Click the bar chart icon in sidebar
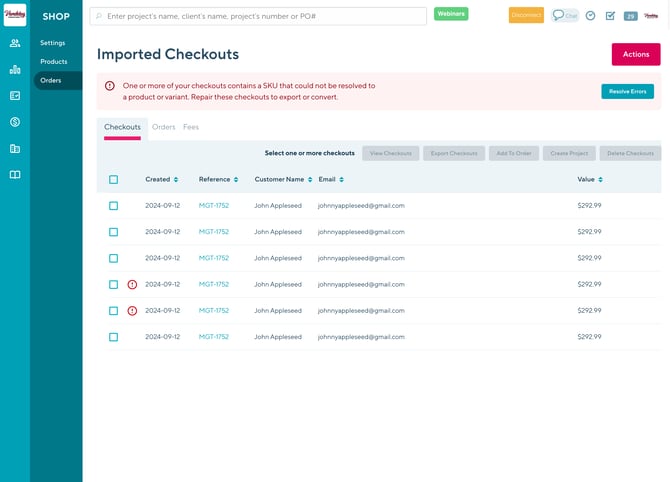 click(15, 70)
